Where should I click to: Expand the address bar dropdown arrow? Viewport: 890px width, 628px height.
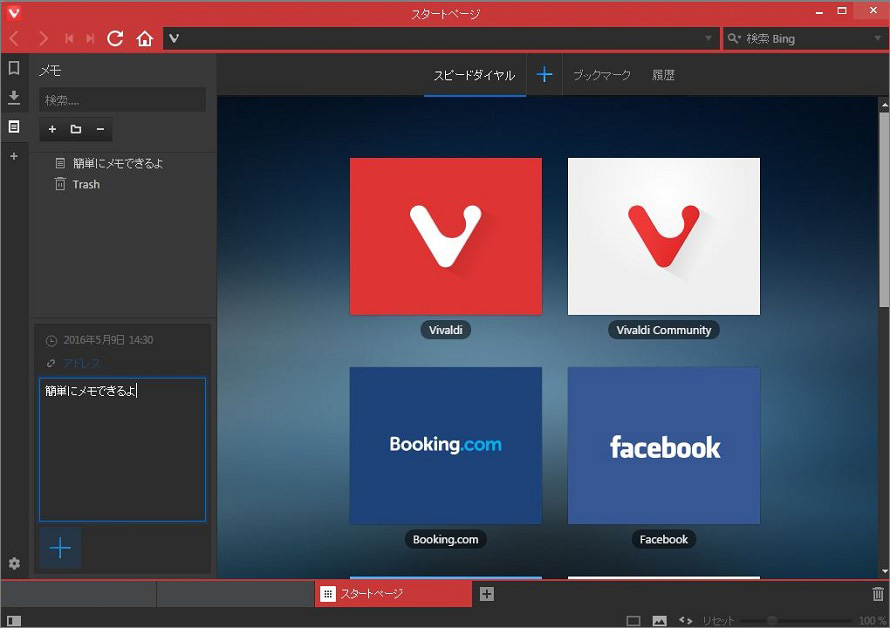(708, 39)
